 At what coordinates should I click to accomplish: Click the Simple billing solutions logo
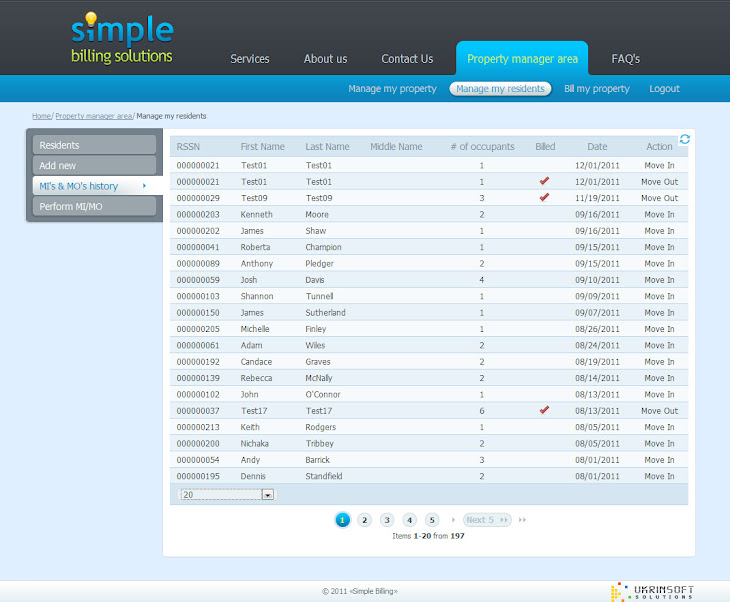click(x=122, y=38)
